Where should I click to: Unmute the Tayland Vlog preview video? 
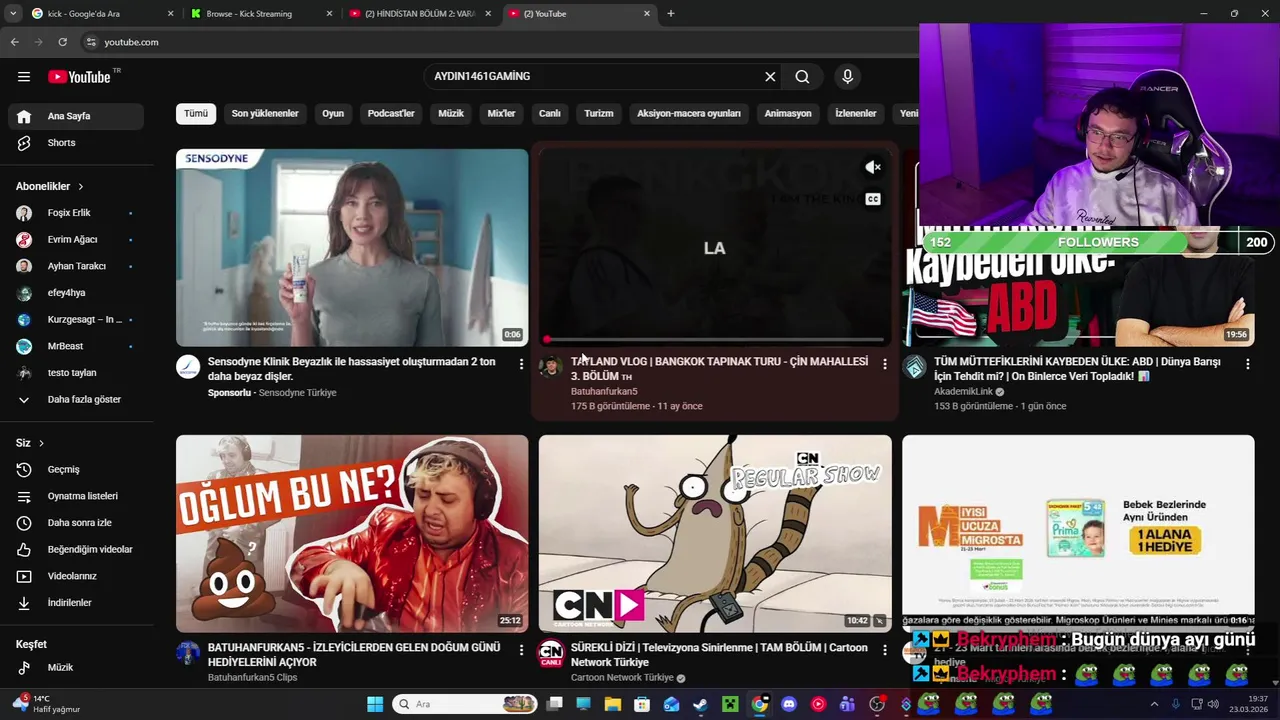[873, 168]
